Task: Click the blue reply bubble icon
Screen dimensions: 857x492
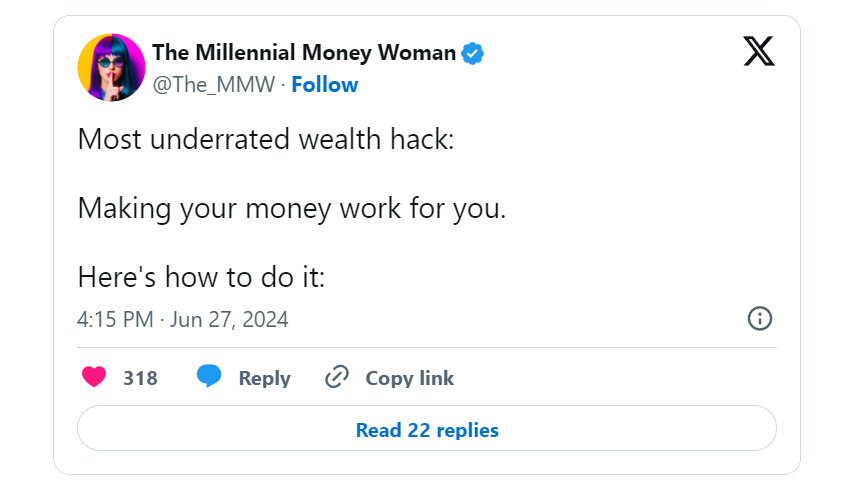Action: click(209, 376)
